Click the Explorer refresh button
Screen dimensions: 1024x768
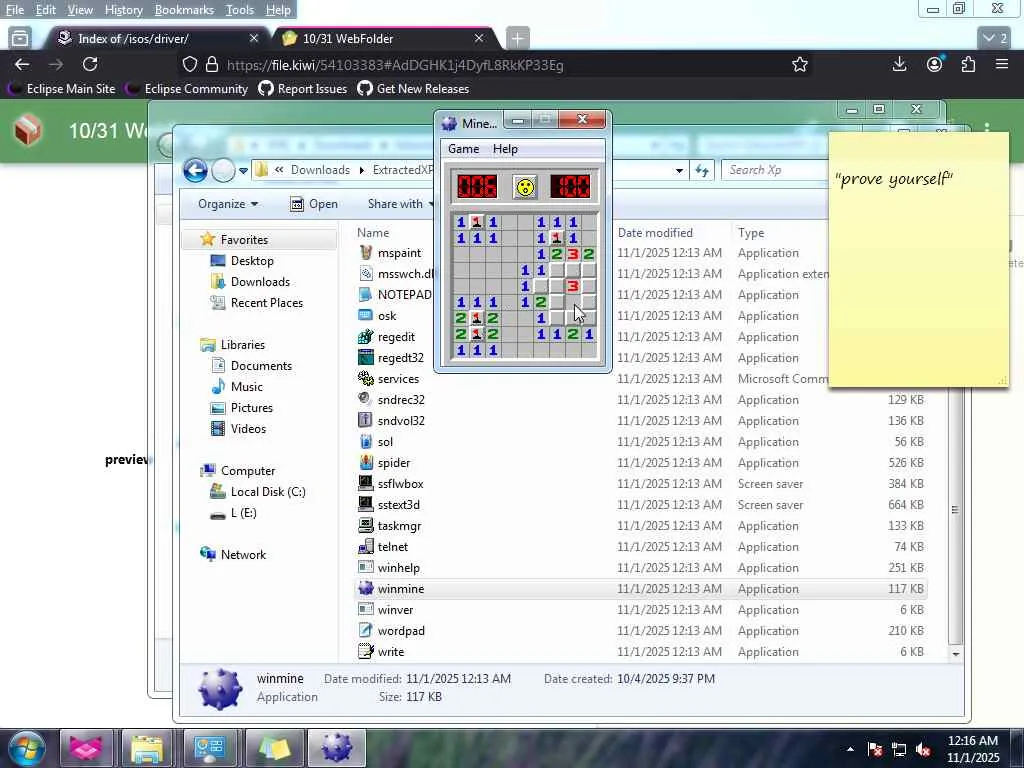tap(702, 170)
